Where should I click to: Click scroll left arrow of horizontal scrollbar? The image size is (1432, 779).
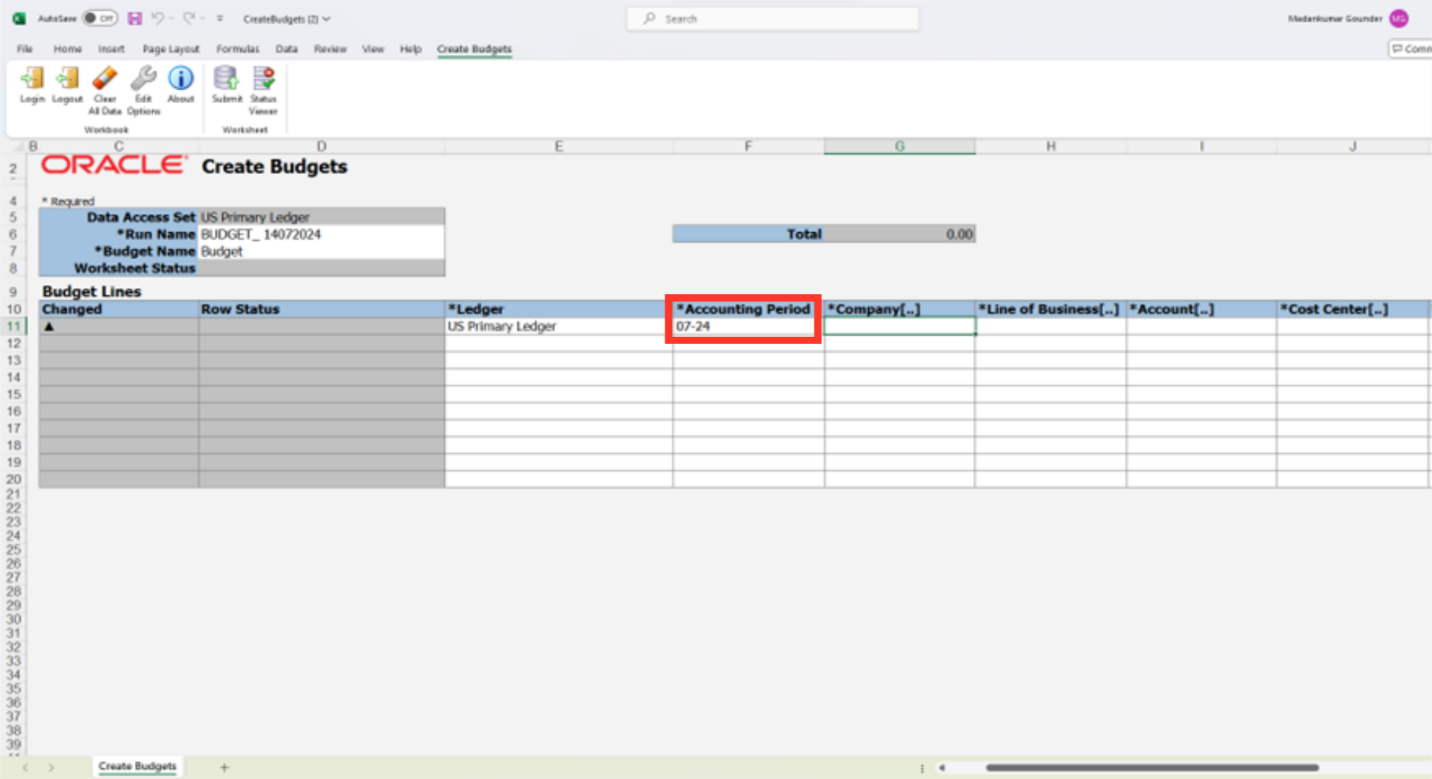[x=941, y=768]
